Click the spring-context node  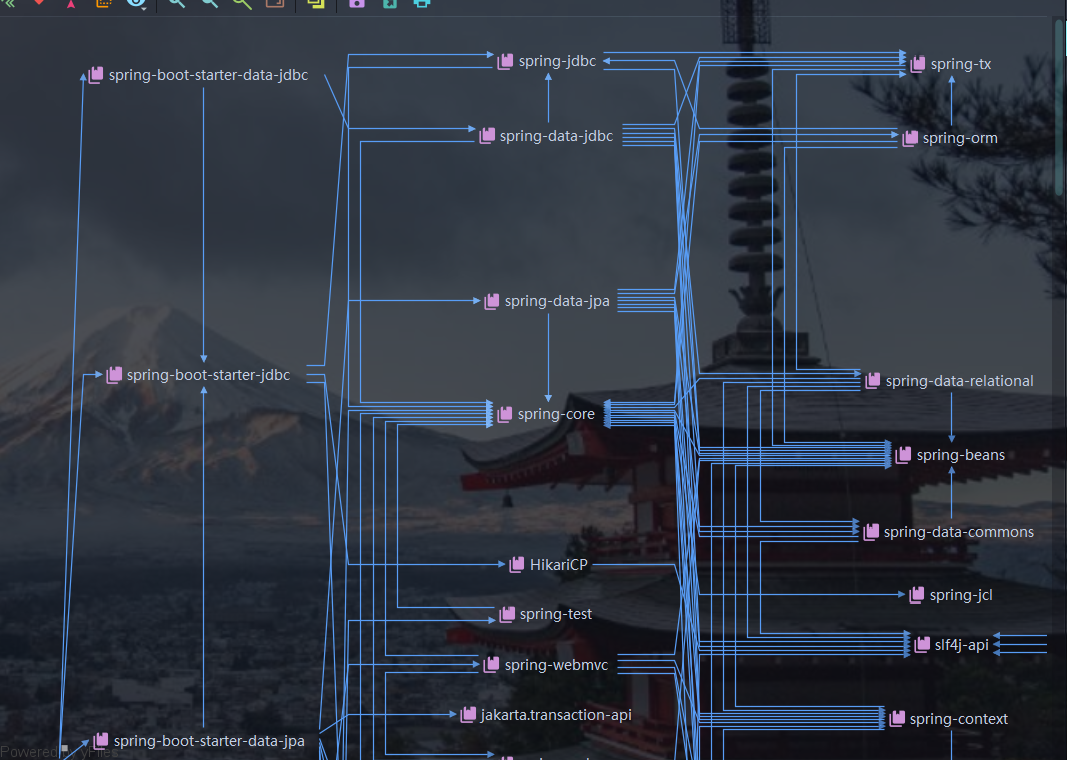click(x=949, y=718)
